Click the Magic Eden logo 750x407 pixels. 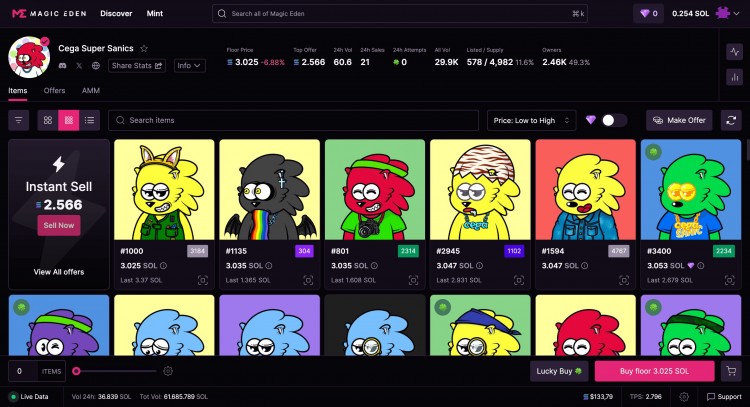point(49,13)
